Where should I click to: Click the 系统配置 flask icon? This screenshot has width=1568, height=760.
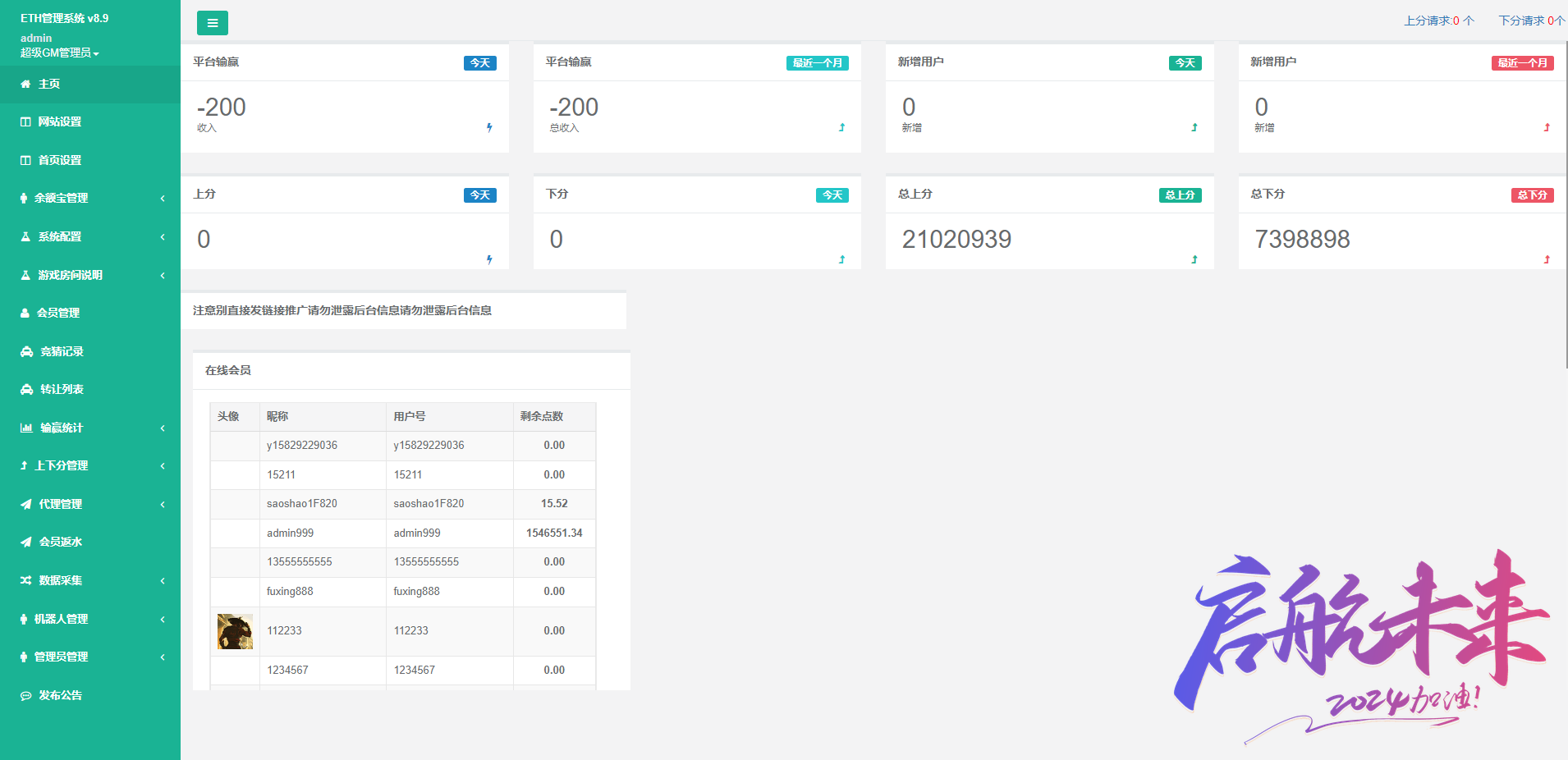[x=25, y=236]
